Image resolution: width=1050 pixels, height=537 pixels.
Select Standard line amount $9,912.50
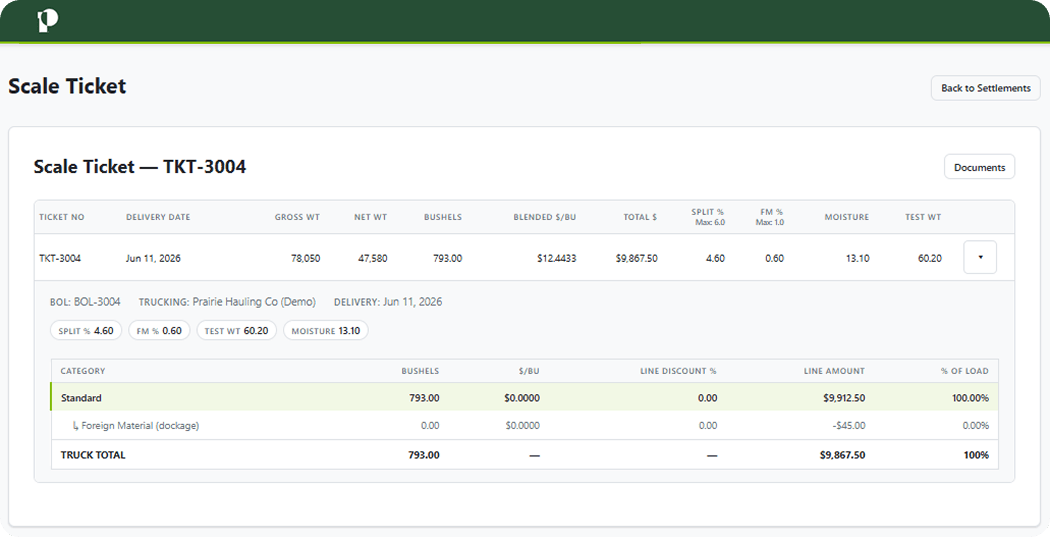(x=844, y=398)
